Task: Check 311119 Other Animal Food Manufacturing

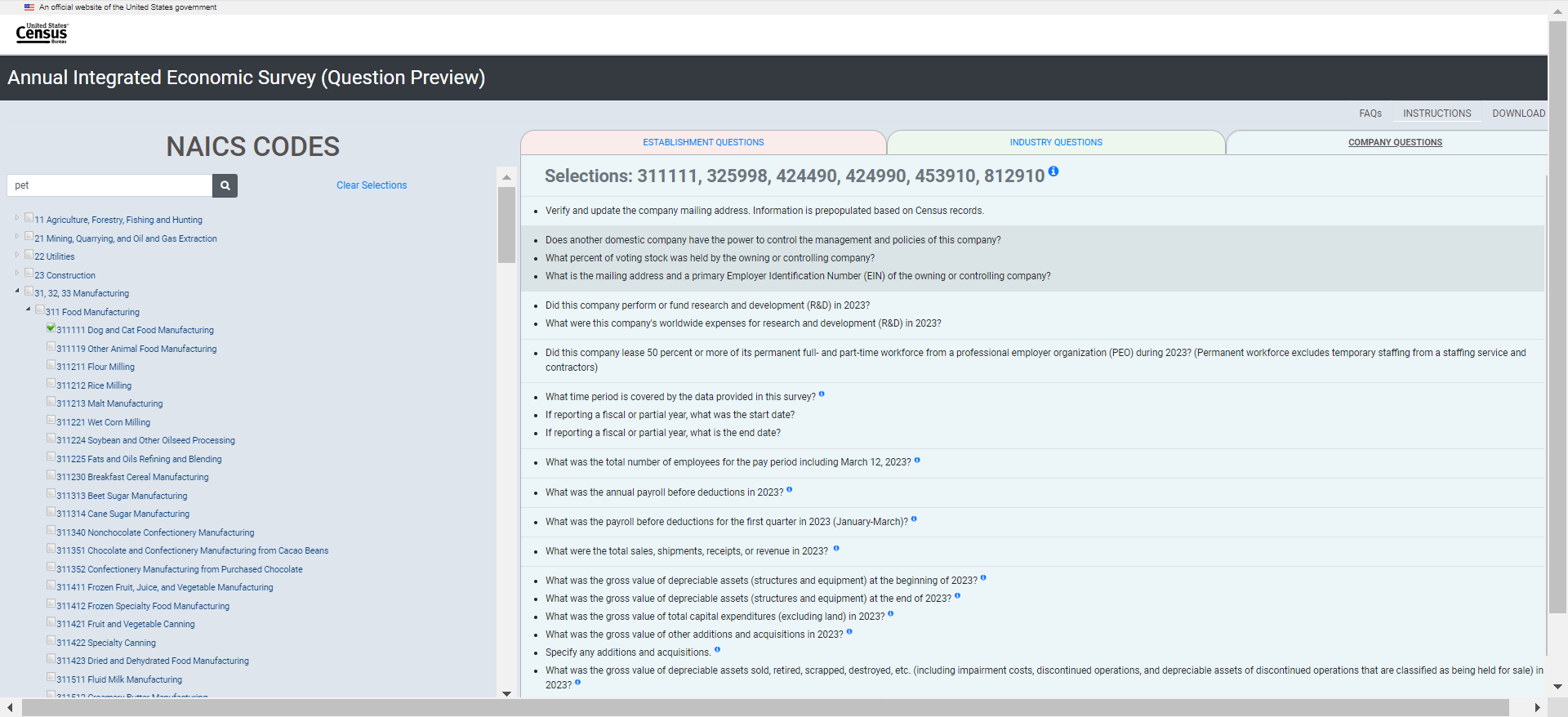Action: pyautogui.click(x=51, y=347)
